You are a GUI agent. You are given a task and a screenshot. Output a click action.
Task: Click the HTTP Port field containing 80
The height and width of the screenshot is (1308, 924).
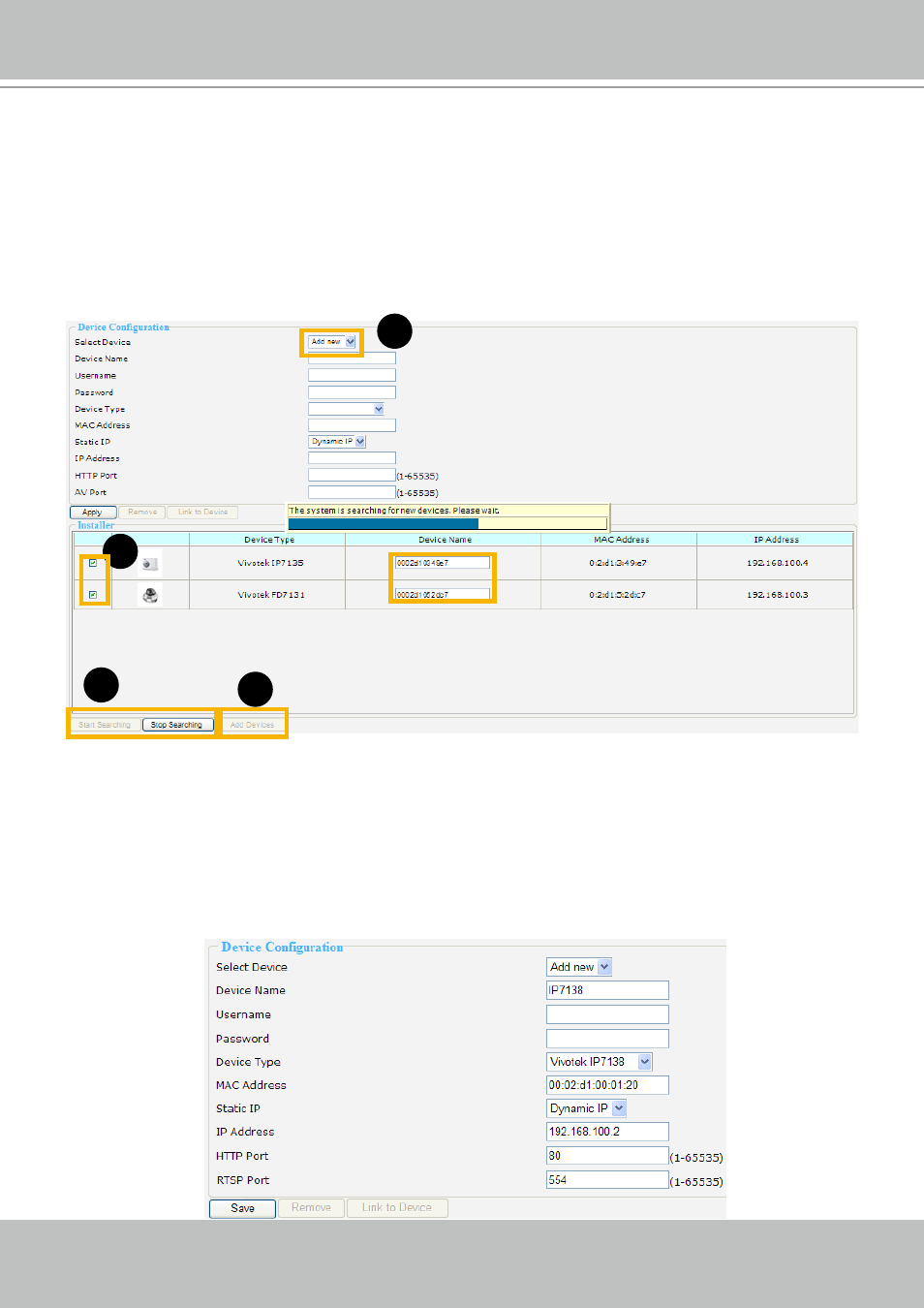point(607,1156)
